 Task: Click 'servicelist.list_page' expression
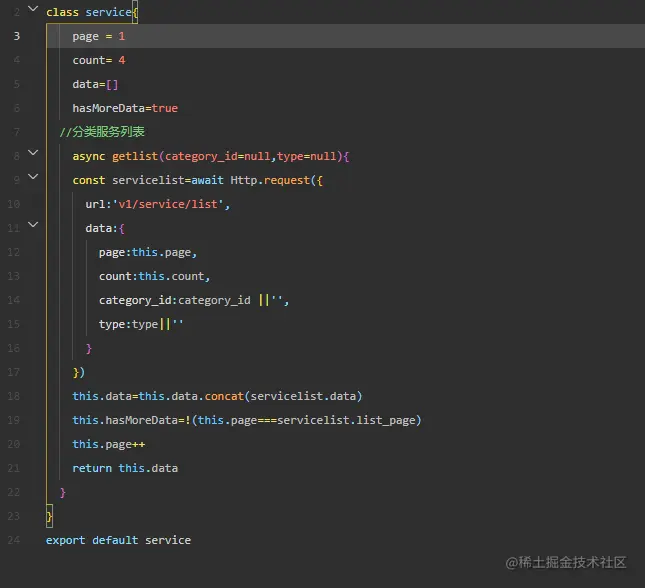(346, 420)
